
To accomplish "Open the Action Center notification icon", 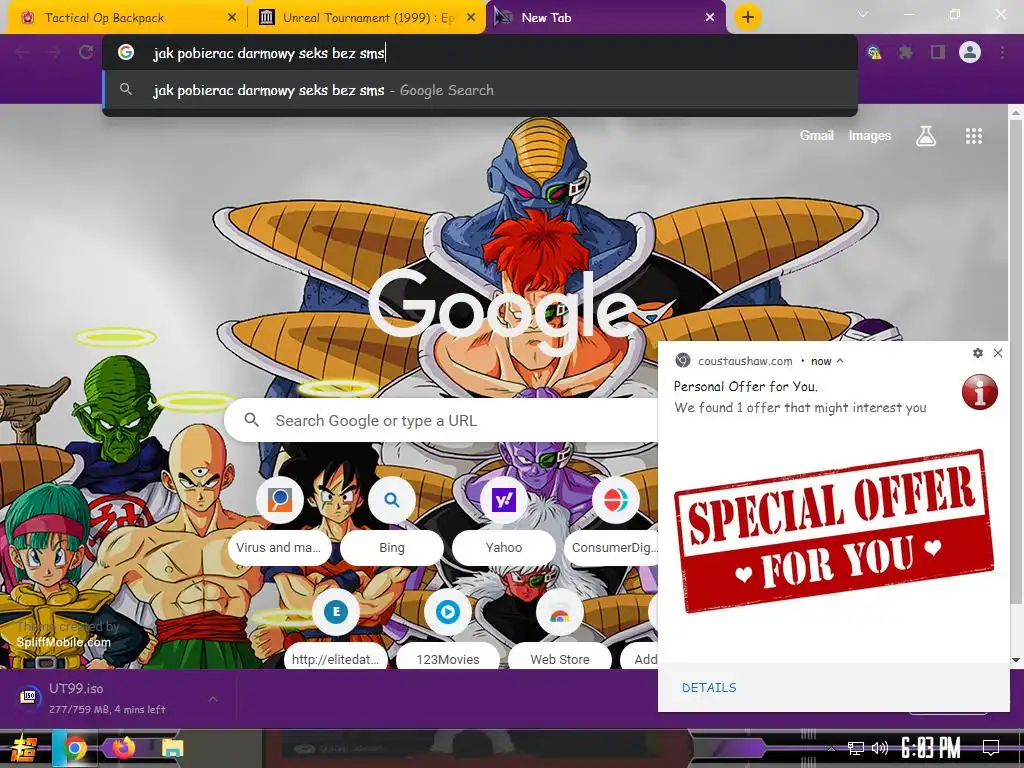I will 991,748.
